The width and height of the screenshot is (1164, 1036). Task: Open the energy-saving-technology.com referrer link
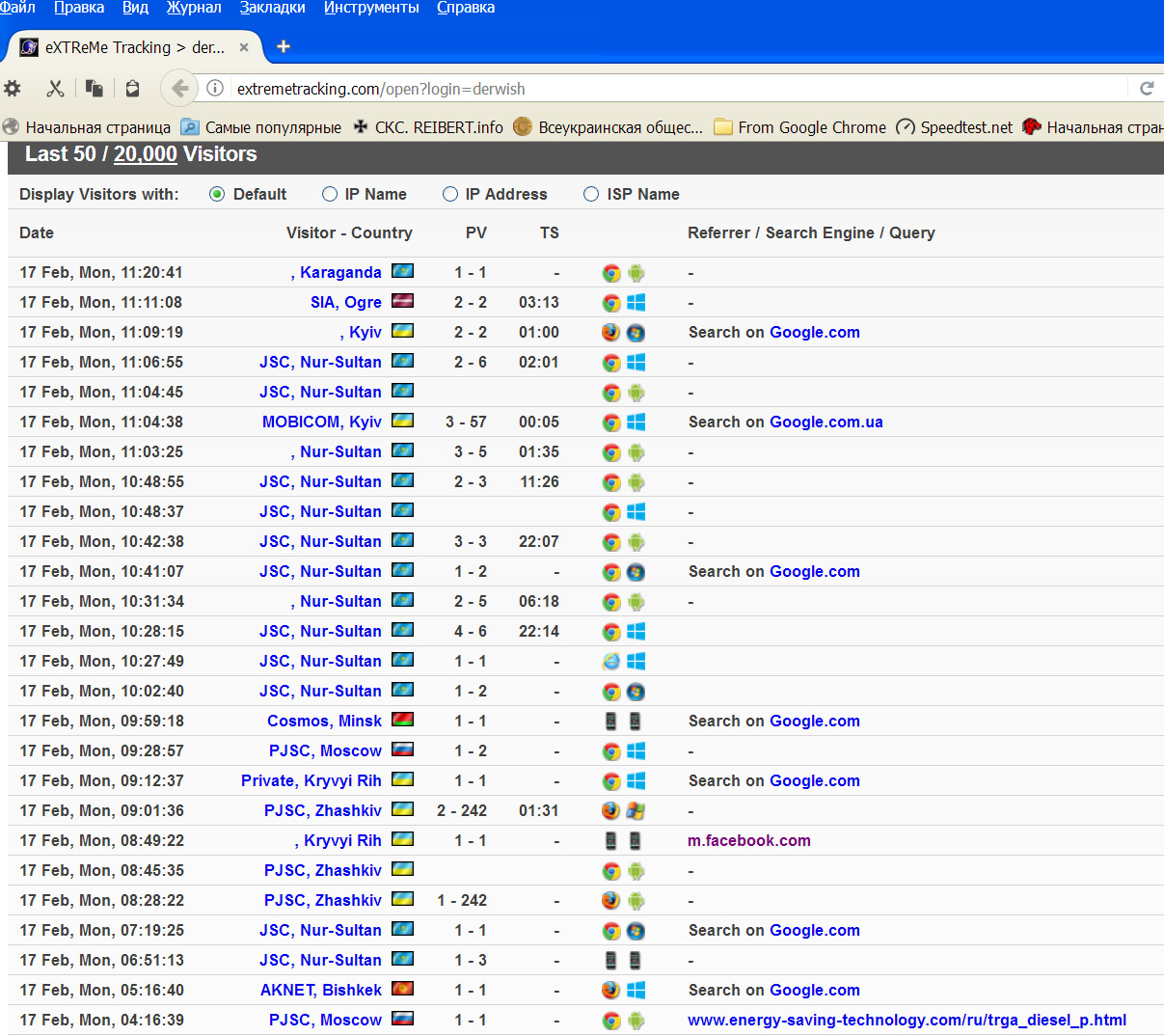tap(907, 1020)
